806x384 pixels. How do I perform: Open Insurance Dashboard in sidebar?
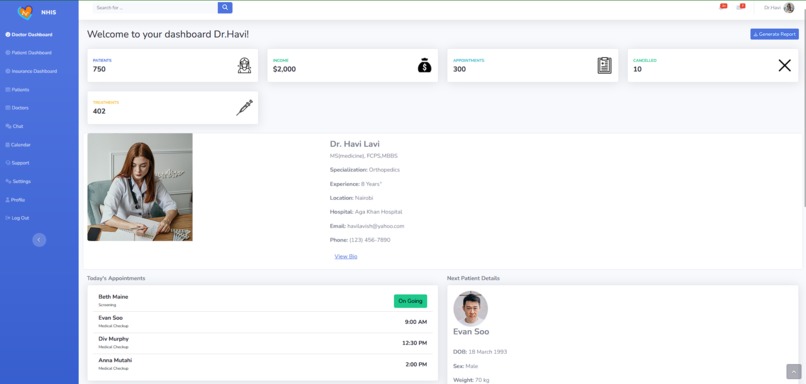click(31, 71)
